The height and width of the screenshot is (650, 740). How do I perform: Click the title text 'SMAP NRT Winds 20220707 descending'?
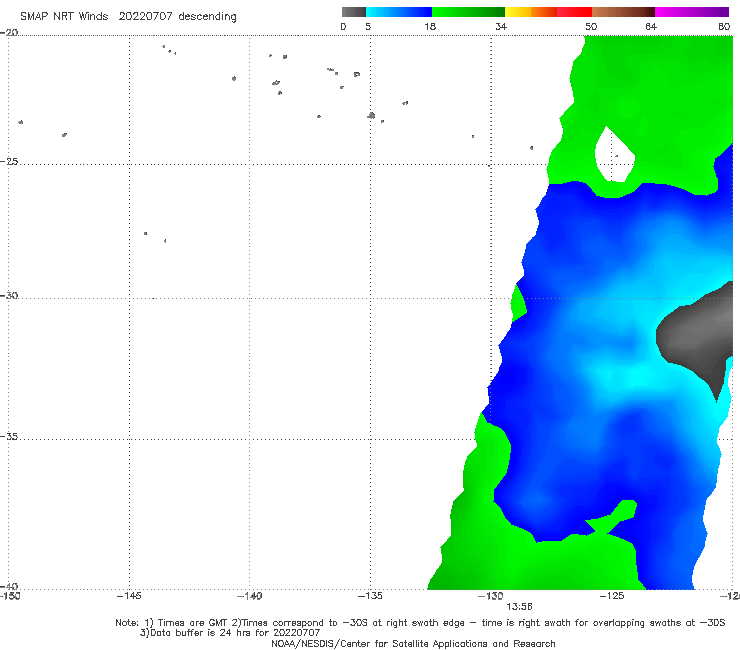128,16
